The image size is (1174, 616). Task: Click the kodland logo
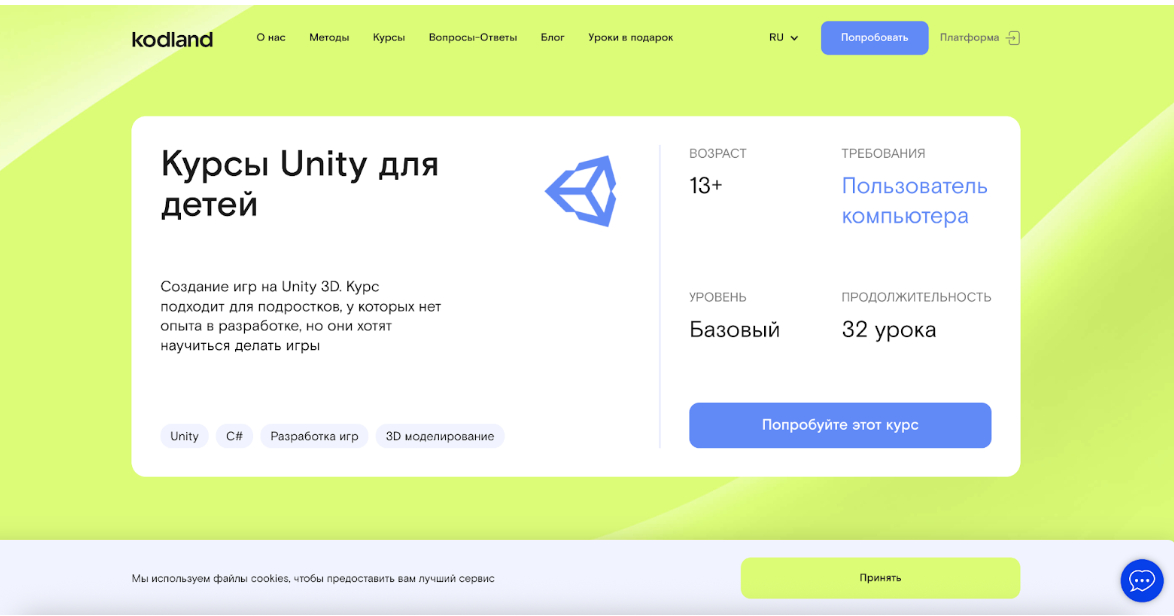point(172,39)
